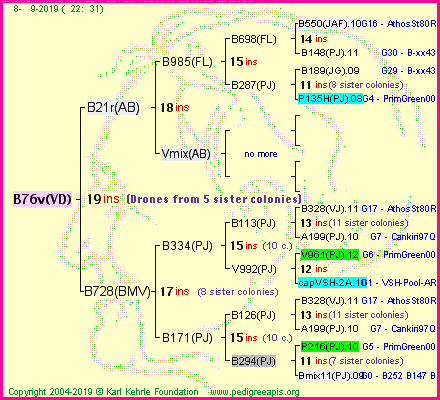
Task: Select the B334(PJ) node
Action: click(187, 246)
